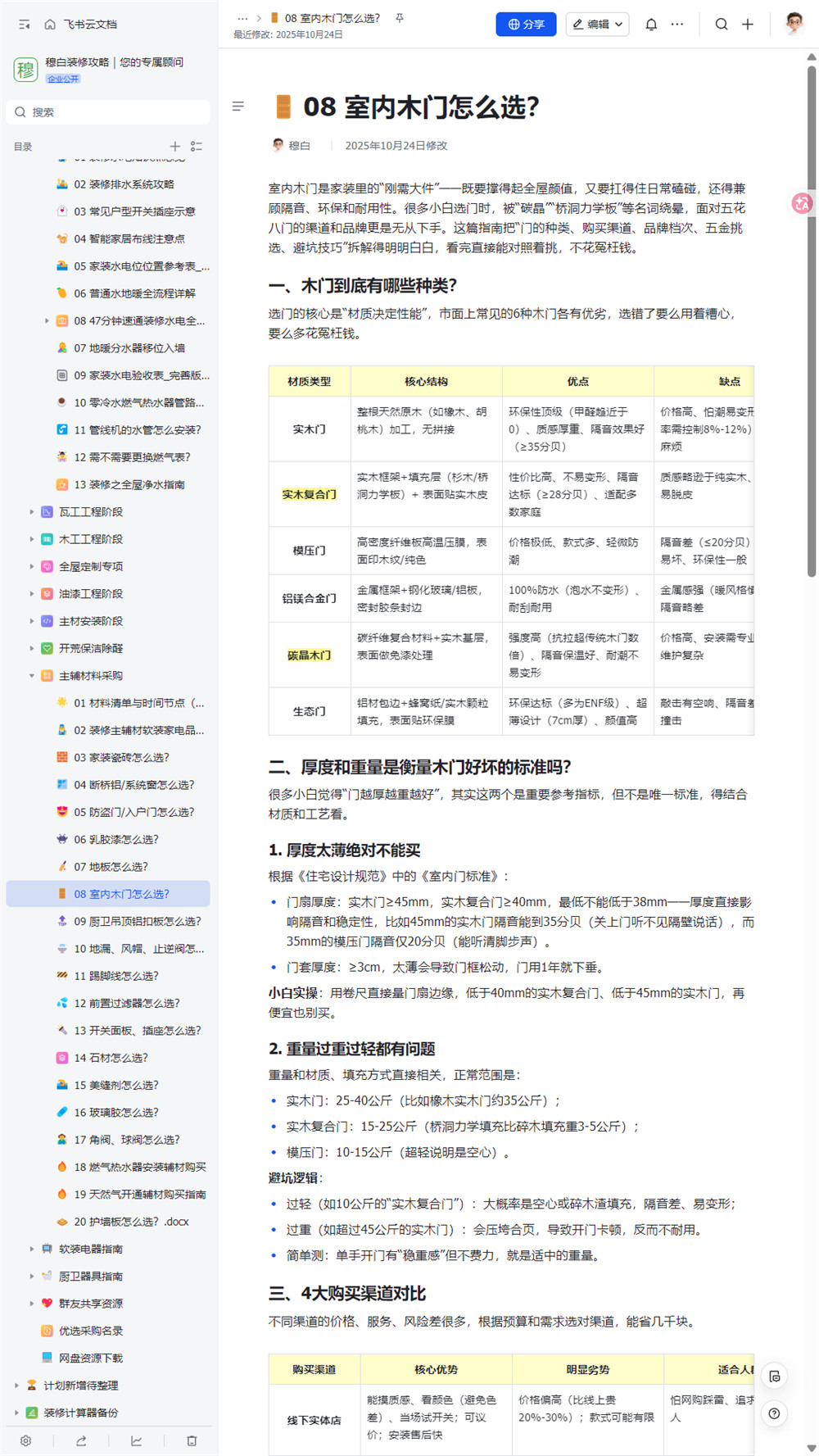
Task: Open 14 石材怎么选 page
Action: [x=108, y=1058]
